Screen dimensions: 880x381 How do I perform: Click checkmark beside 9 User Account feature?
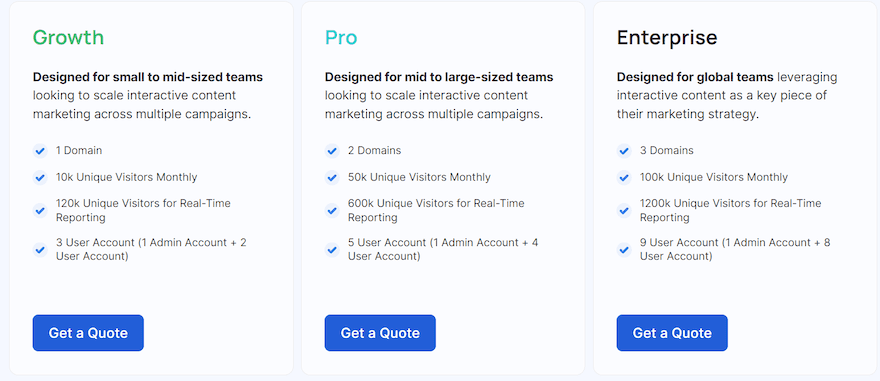624,250
